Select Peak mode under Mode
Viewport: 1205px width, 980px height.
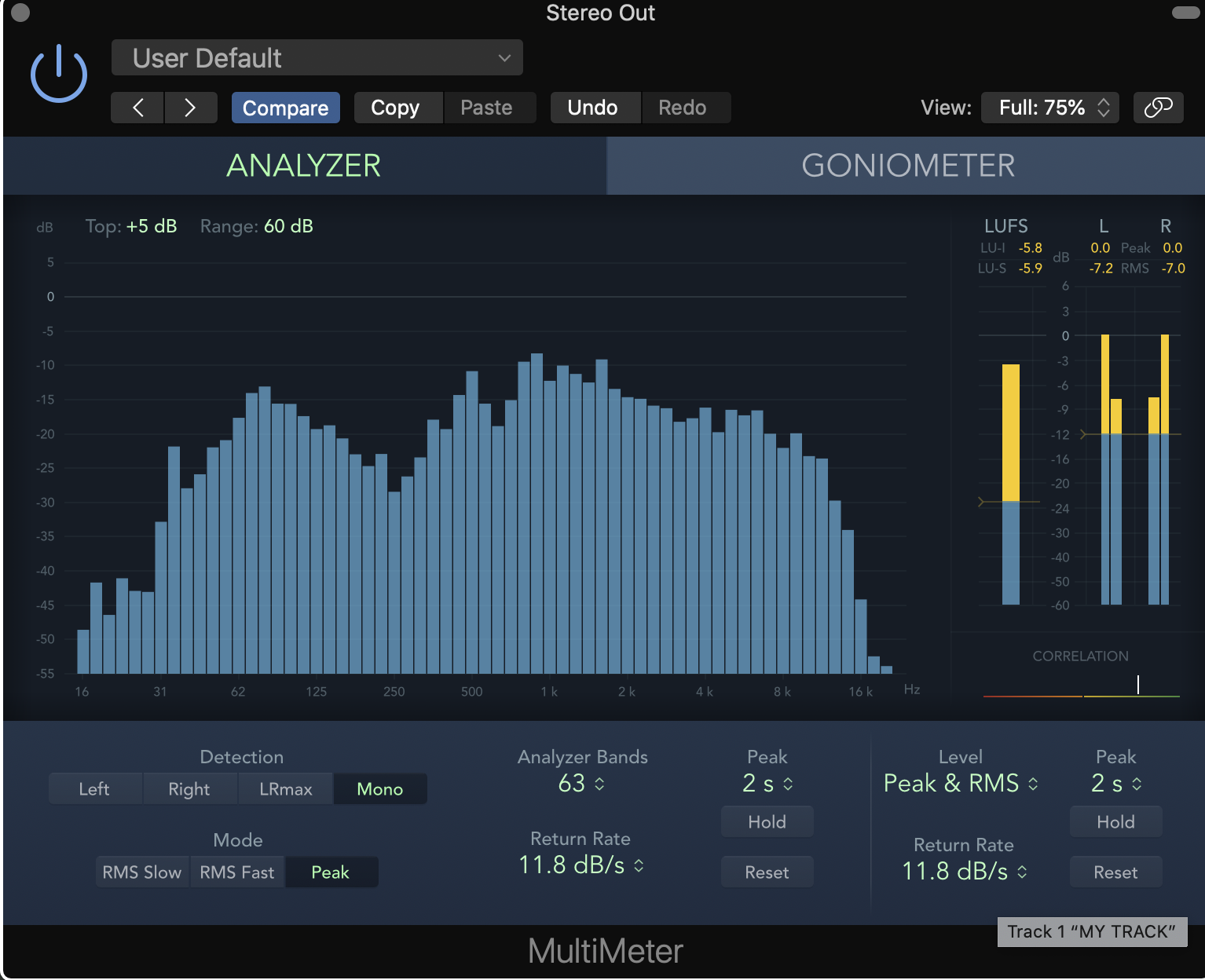click(x=331, y=872)
